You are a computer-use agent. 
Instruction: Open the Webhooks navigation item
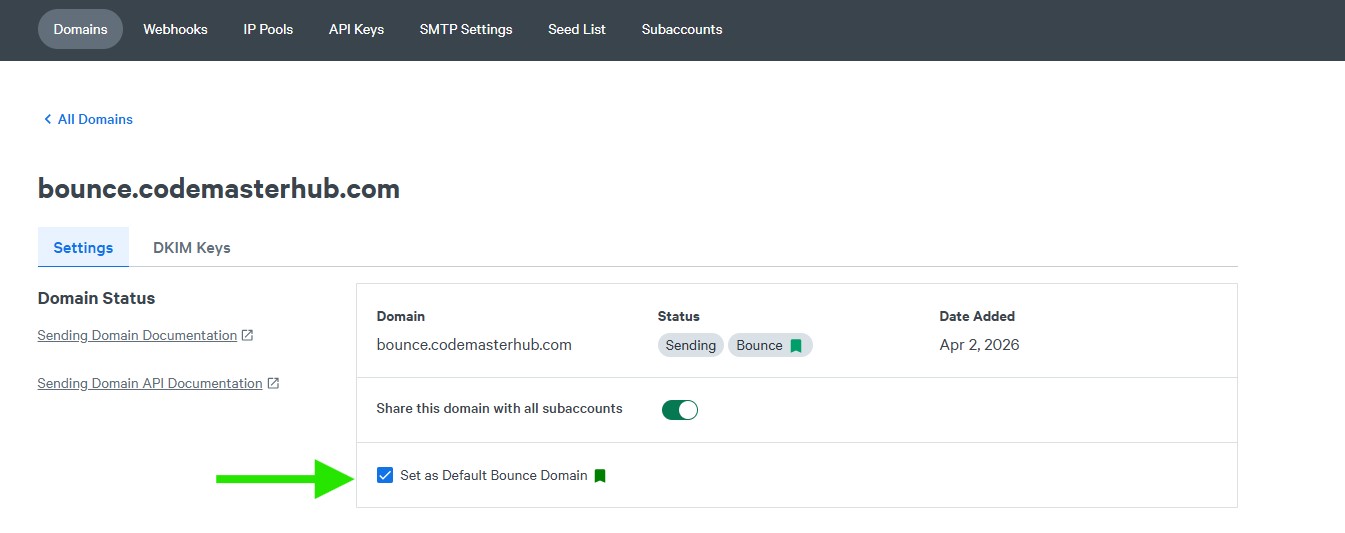click(x=175, y=29)
